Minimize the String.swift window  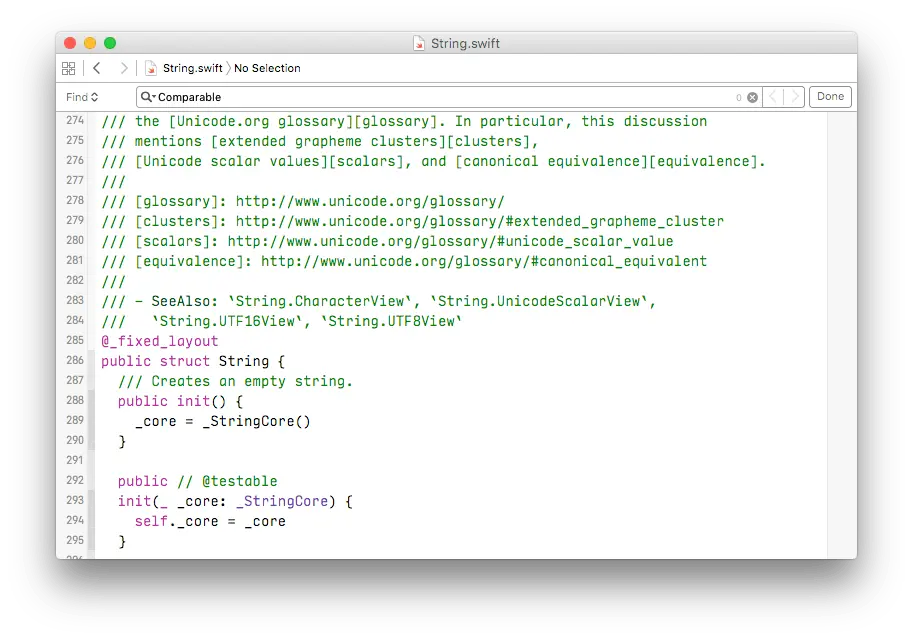90,43
